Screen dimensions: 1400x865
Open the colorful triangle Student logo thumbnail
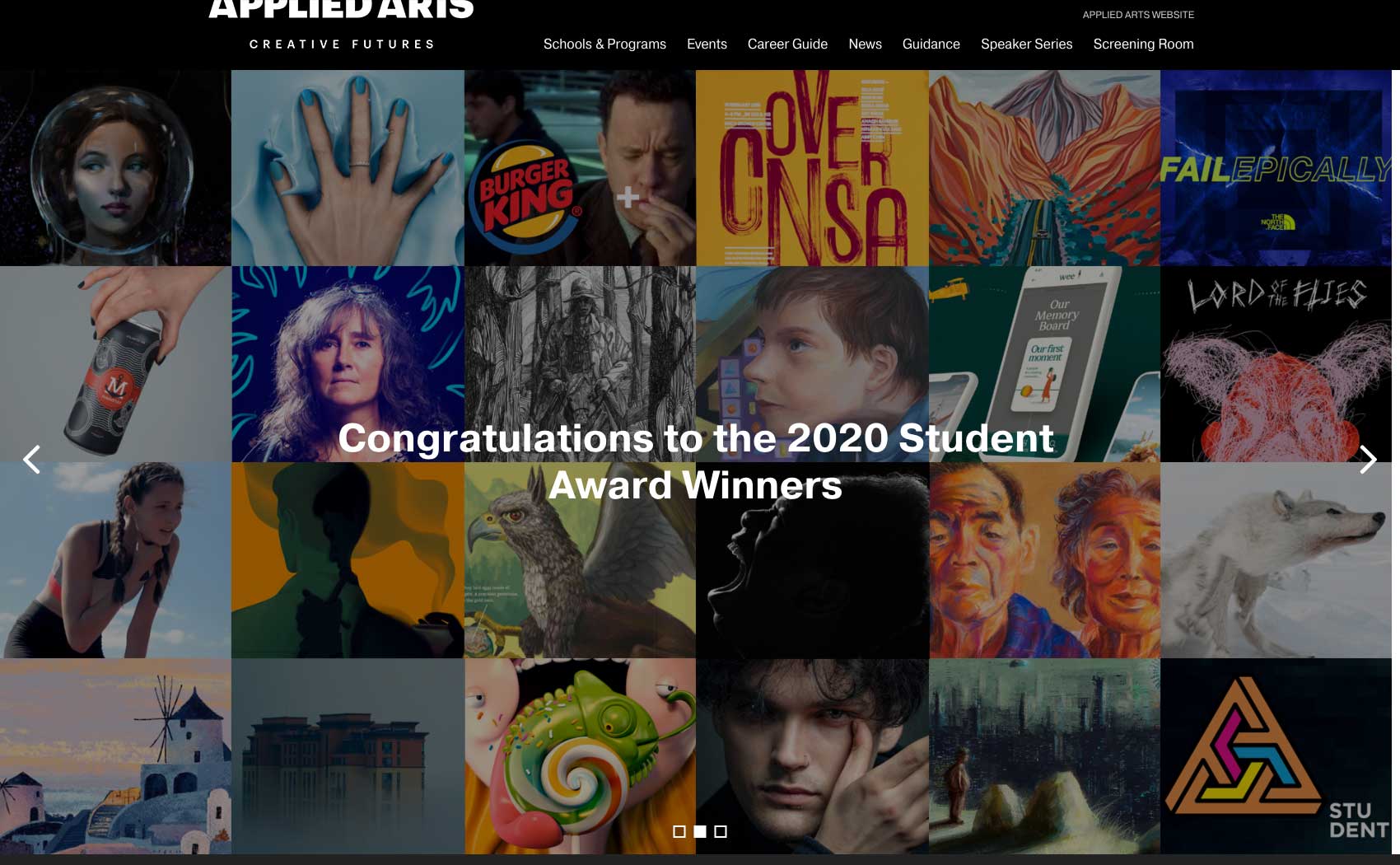tap(1276, 756)
